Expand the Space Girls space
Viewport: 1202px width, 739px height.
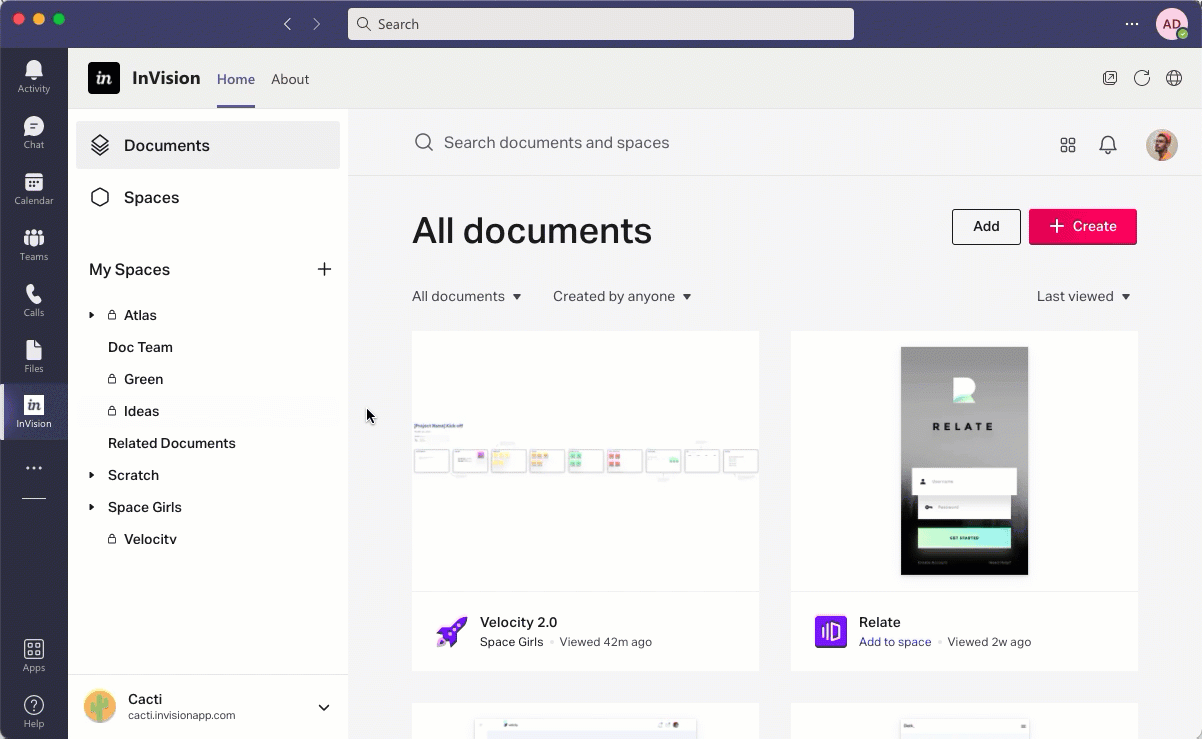tap(91, 507)
